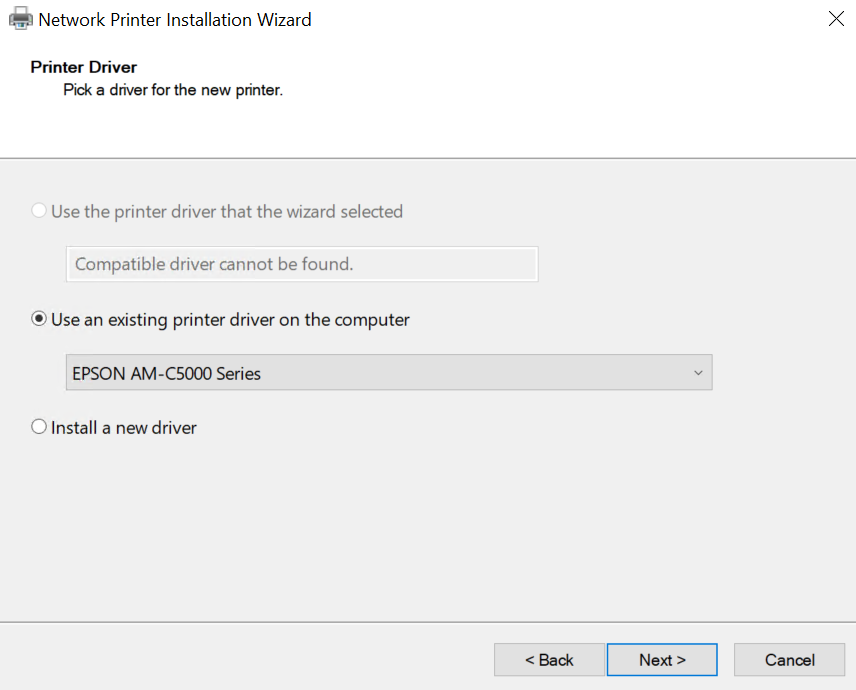Click the "Compatible driver cannot be found" field
The width and height of the screenshot is (856, 690).
[x=301, y=265]
